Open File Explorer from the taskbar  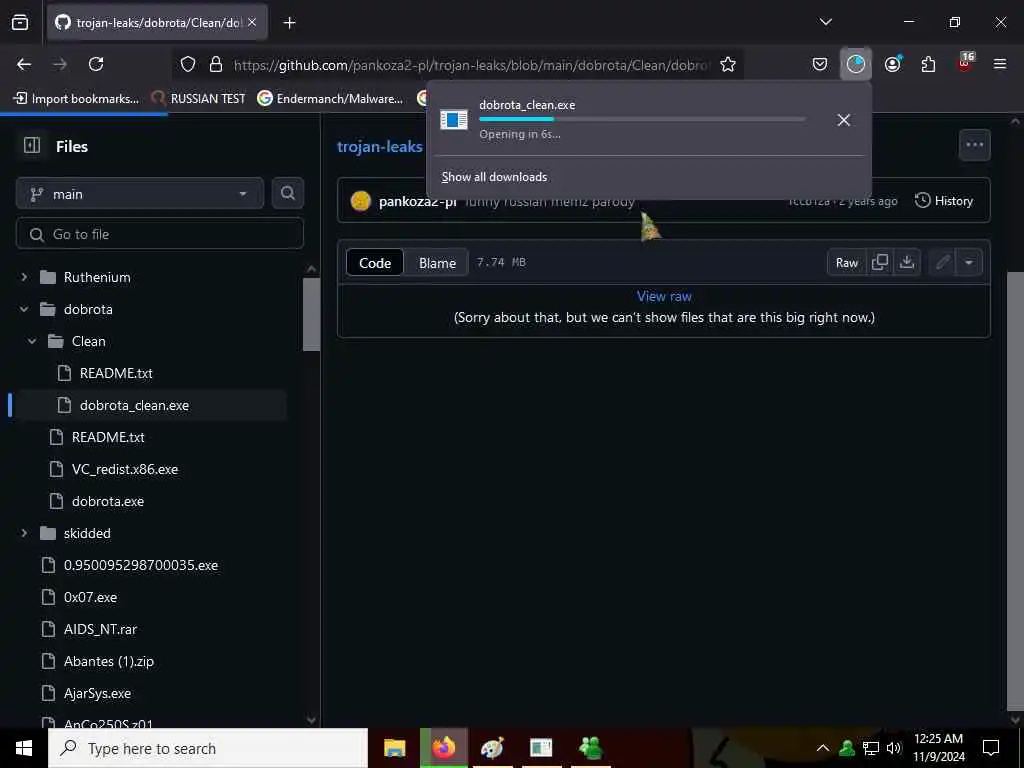tap(394, 748)
